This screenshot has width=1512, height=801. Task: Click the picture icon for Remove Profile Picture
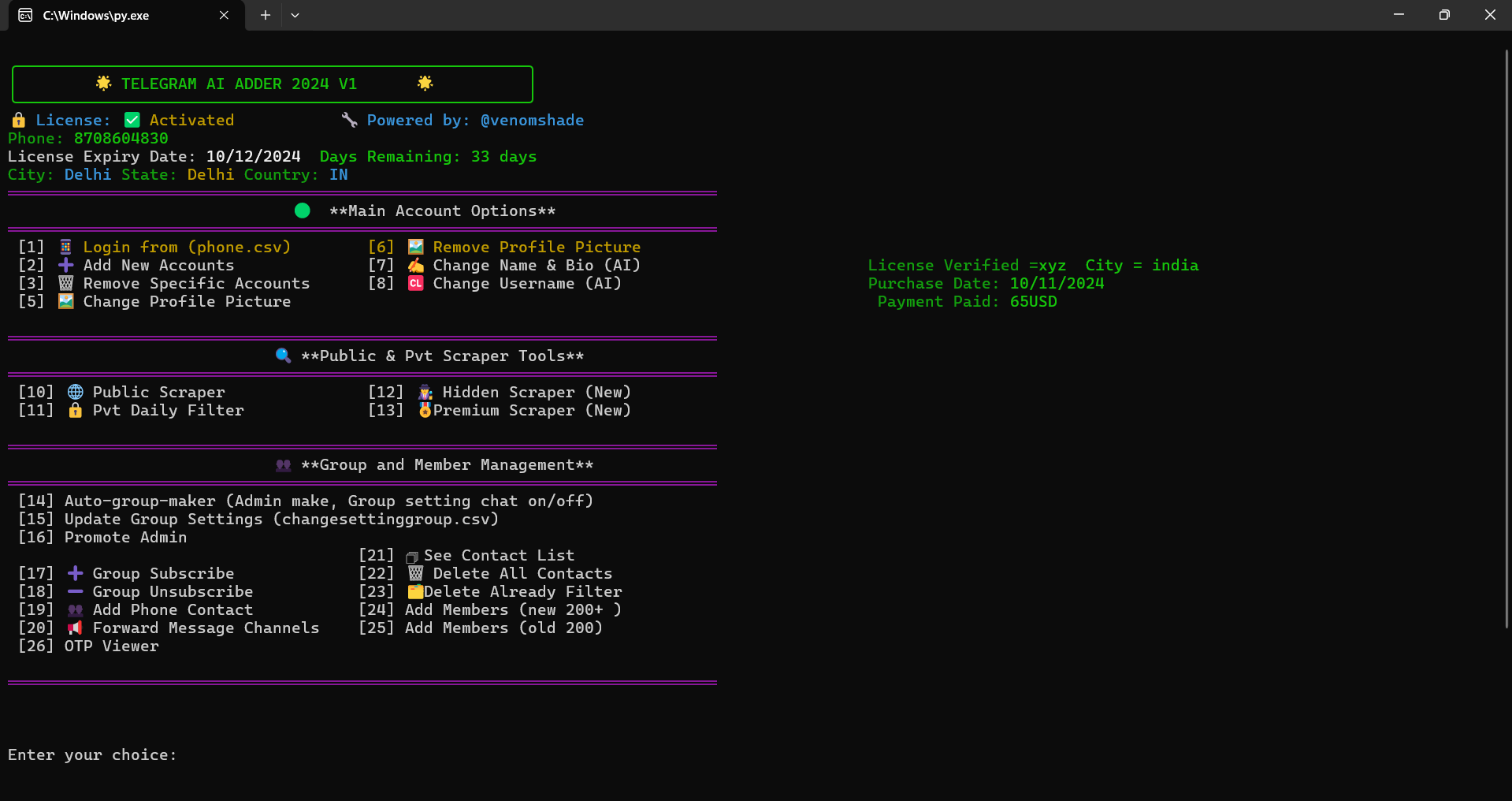pyautogui.click(x=416, y=247)
